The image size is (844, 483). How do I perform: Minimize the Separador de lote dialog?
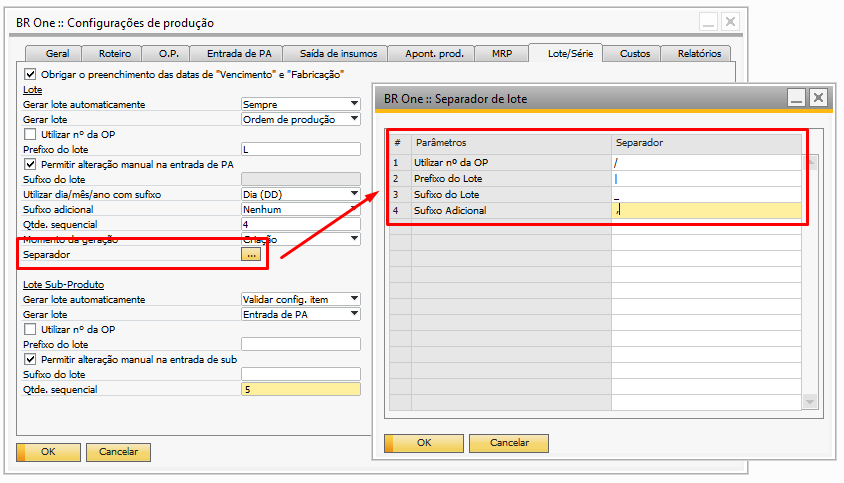tap(797, 98)
